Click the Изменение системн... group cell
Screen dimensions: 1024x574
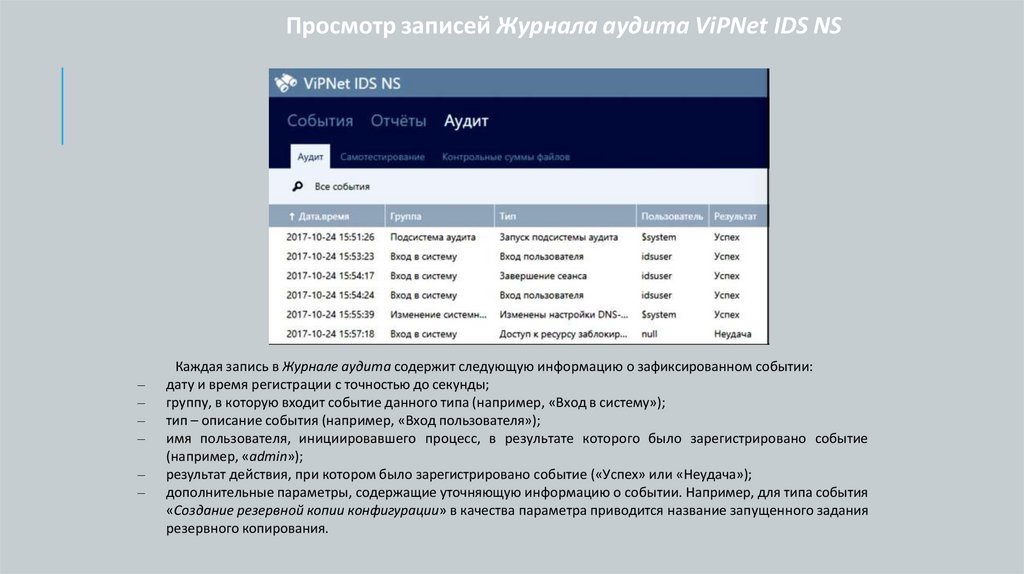(x=438, y=314)
